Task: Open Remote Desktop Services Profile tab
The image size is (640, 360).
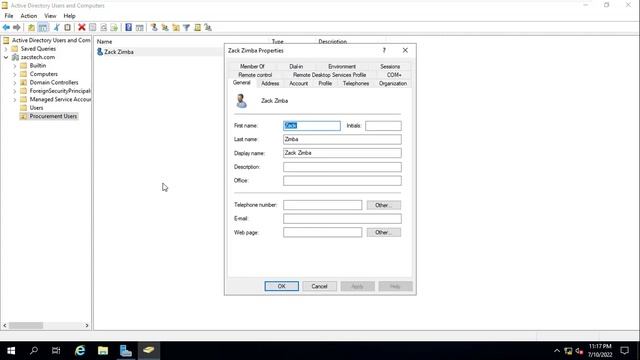Action: (329, 75)
